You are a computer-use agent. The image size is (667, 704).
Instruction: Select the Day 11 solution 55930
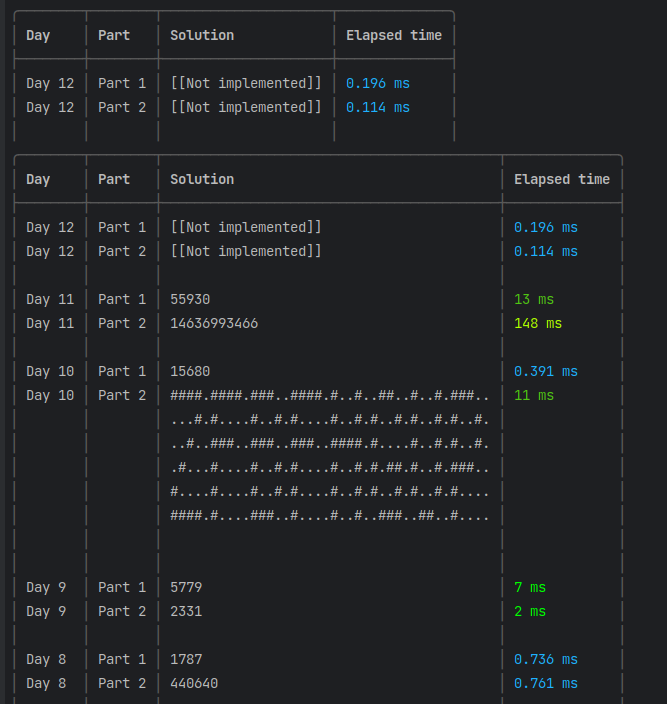click(190, 299)
